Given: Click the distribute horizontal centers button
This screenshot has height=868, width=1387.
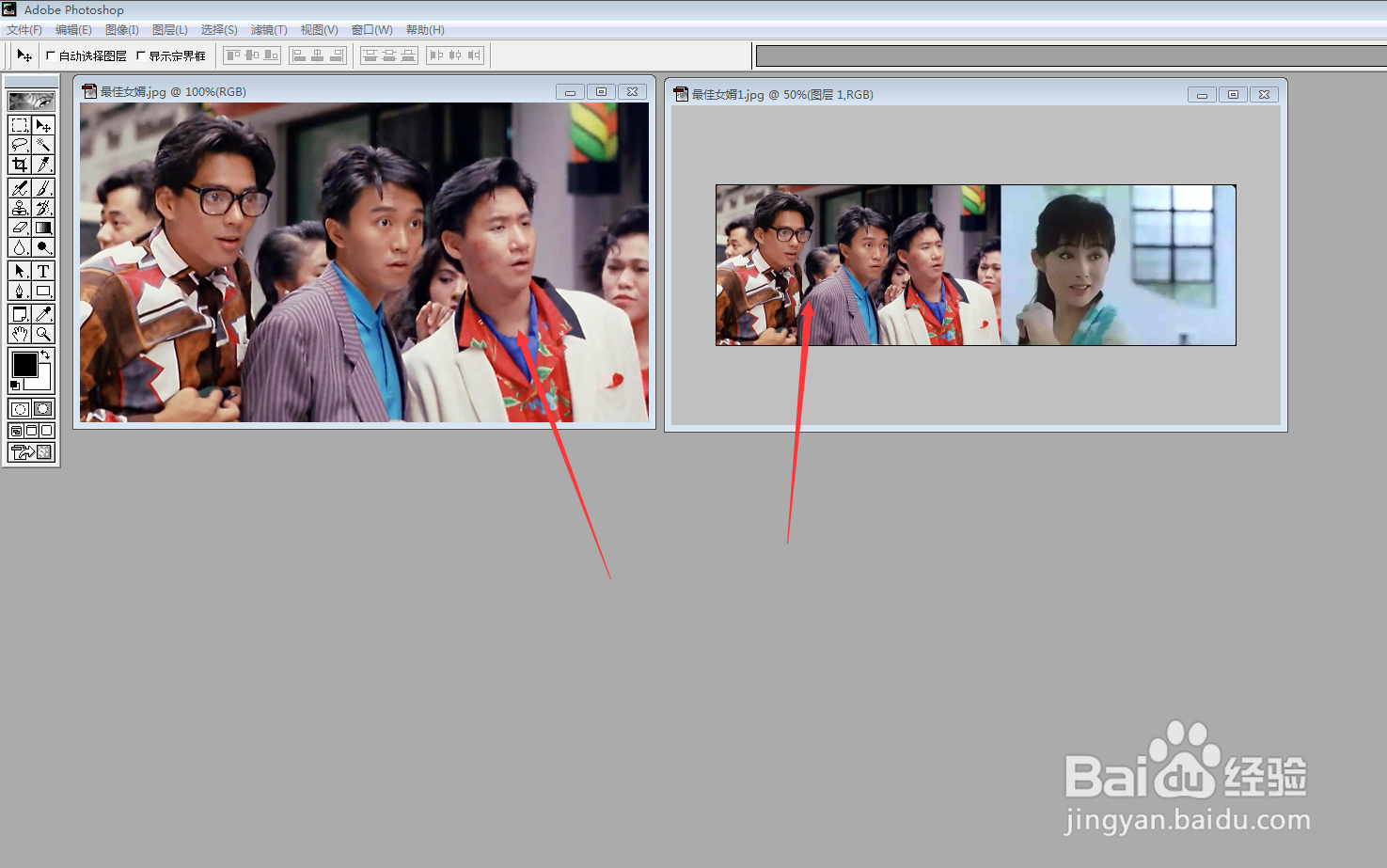Looking at the screenshot, I should [x=455, y=55].
